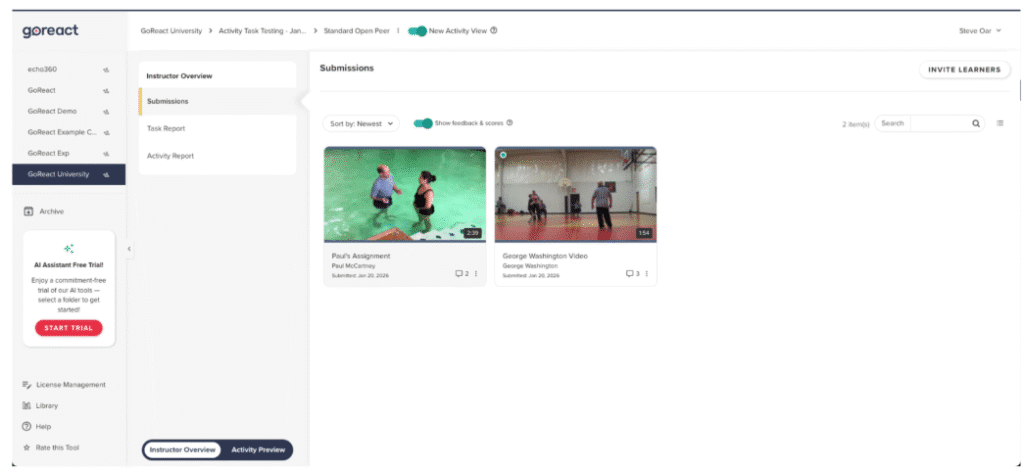Click the info icon beside Show feedback & scores
This screenshot has width=1024, height=468.
point(509,123)
